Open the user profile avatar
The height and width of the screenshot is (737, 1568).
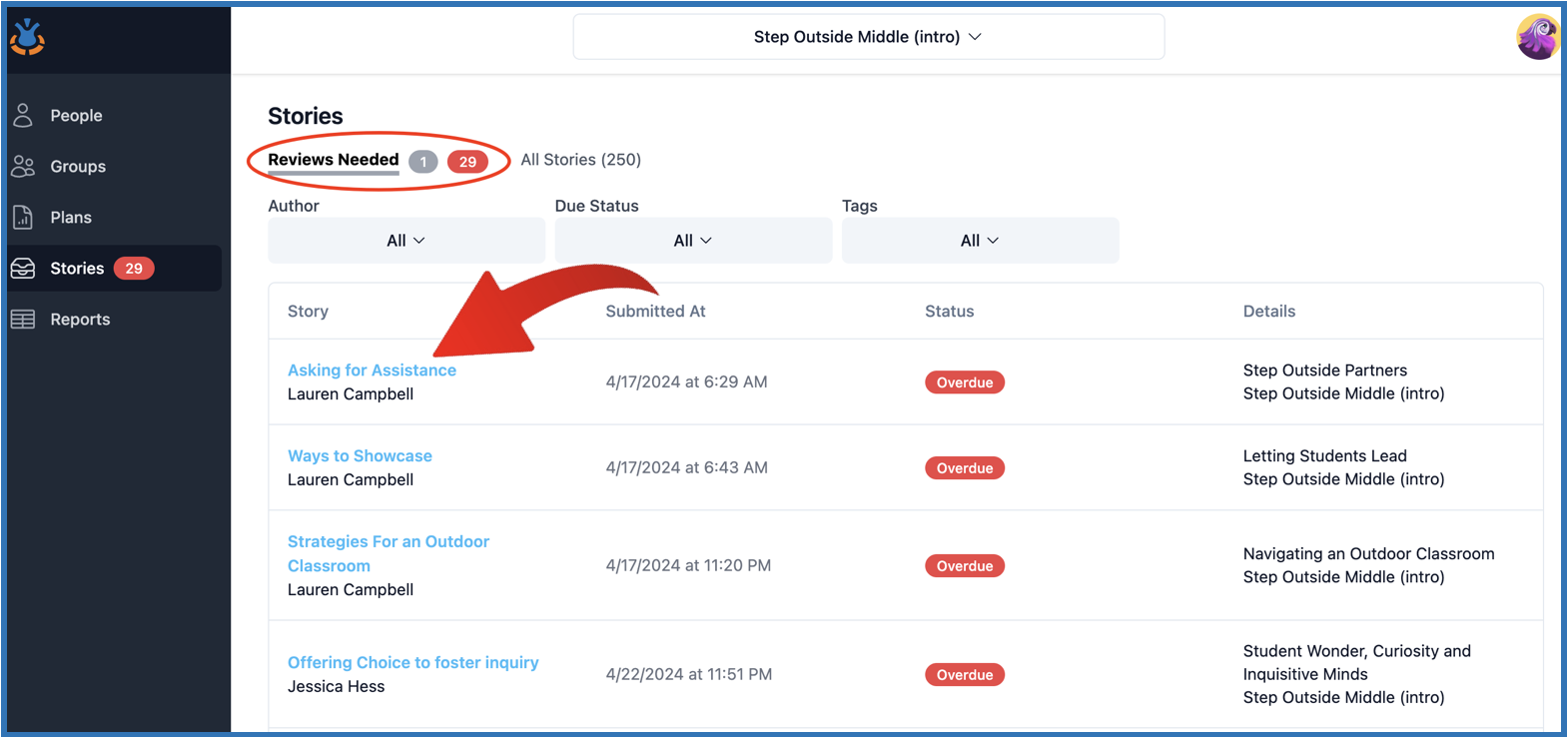(x=1537, y=37)
